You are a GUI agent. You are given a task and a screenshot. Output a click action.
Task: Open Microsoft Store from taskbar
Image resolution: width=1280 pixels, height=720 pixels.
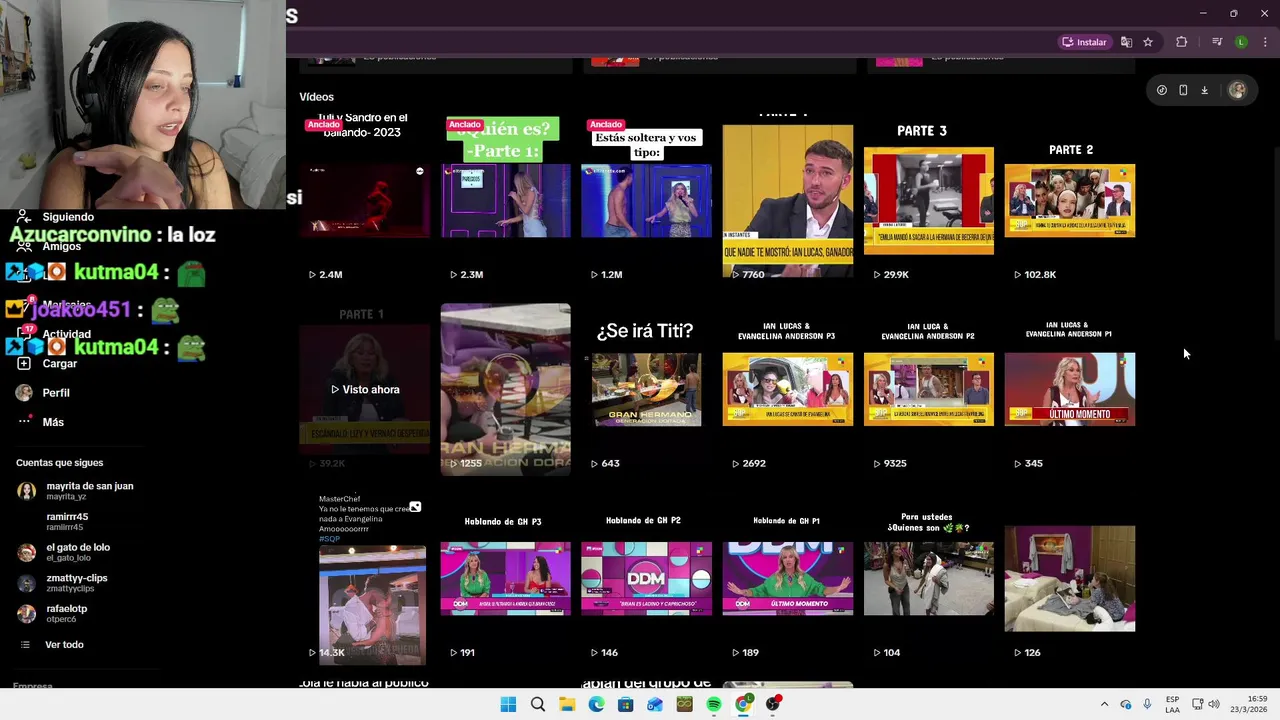[x=626, y=704]
